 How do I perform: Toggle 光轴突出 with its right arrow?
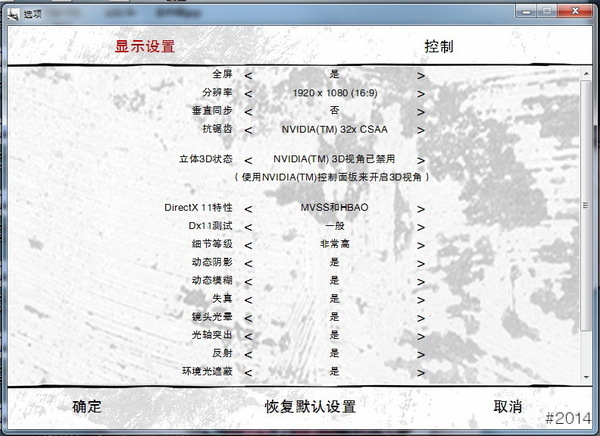pyautogui.click(x=421, y=336)
